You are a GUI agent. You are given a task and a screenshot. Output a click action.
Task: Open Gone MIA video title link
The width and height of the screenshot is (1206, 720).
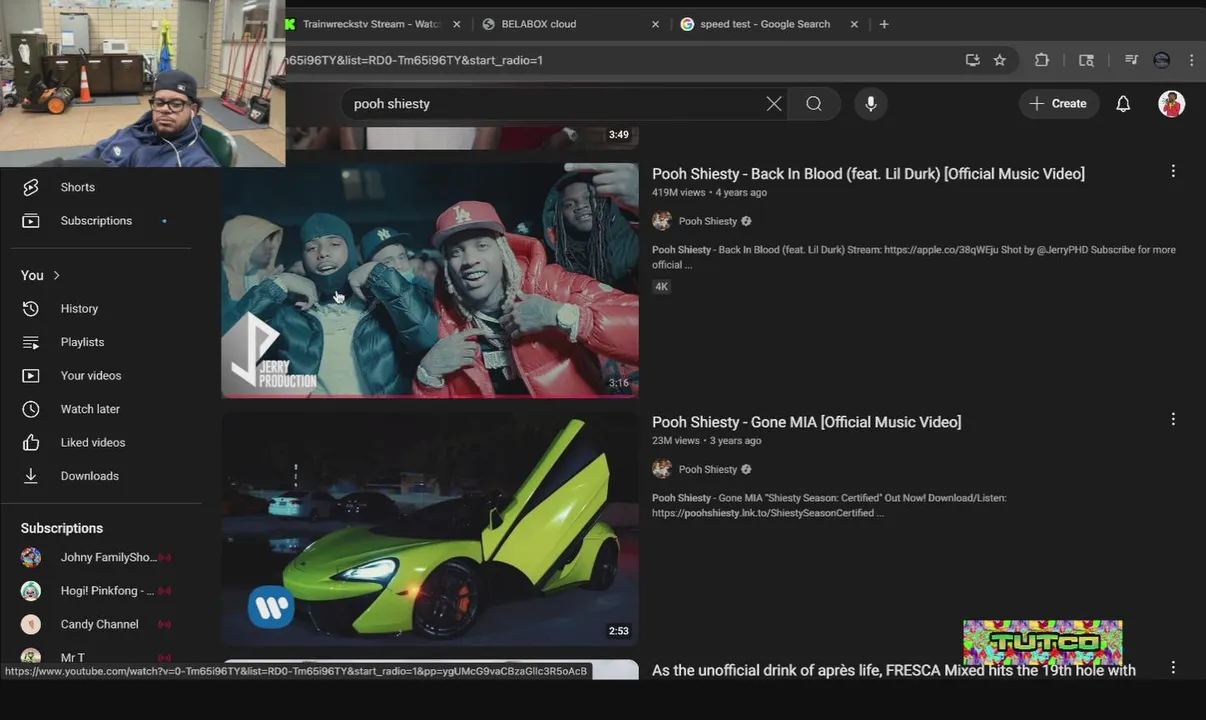[806, 422]
